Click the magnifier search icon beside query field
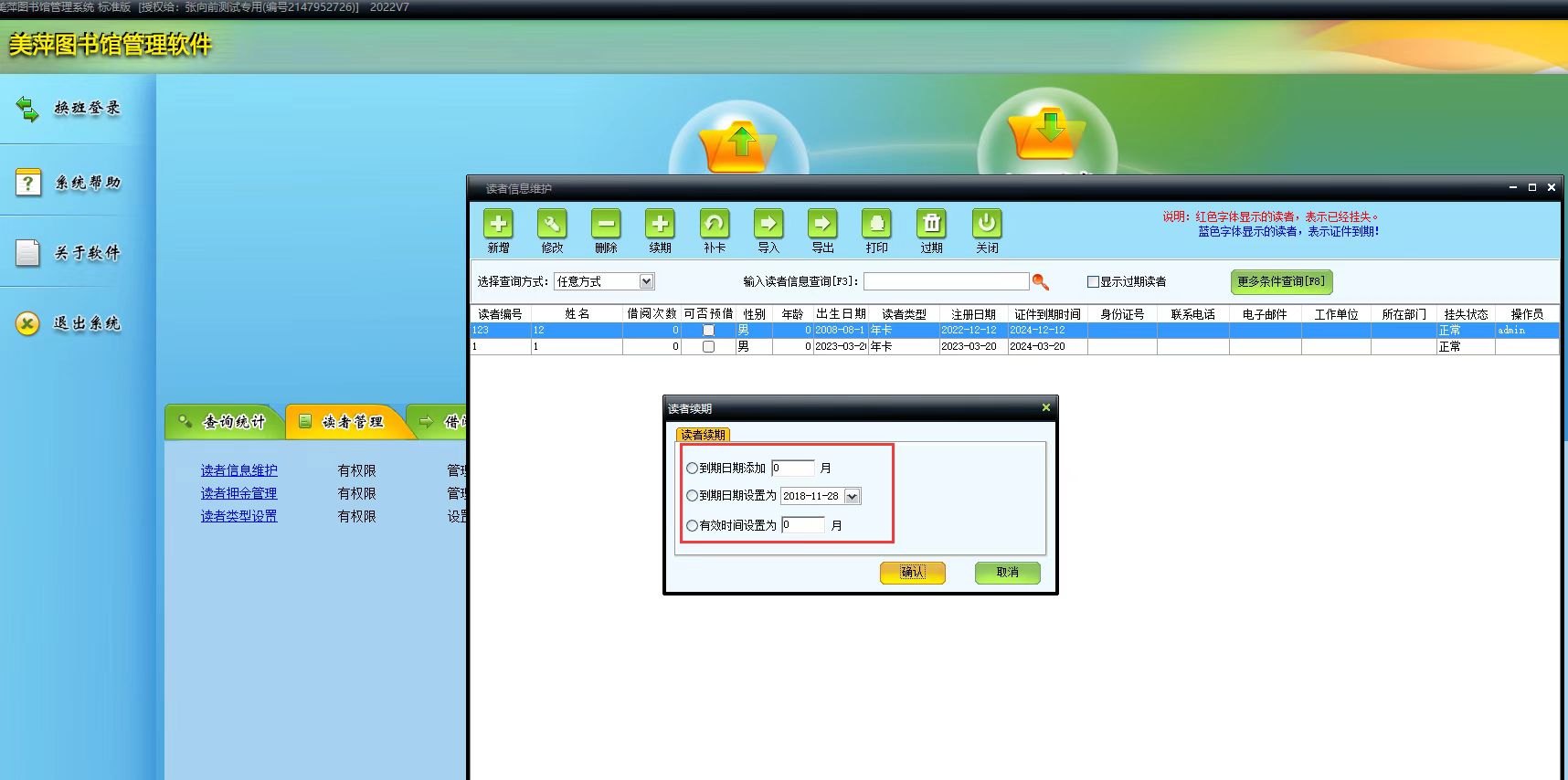The height and width of the screenshot is (780, 1568). [1040, 282]
